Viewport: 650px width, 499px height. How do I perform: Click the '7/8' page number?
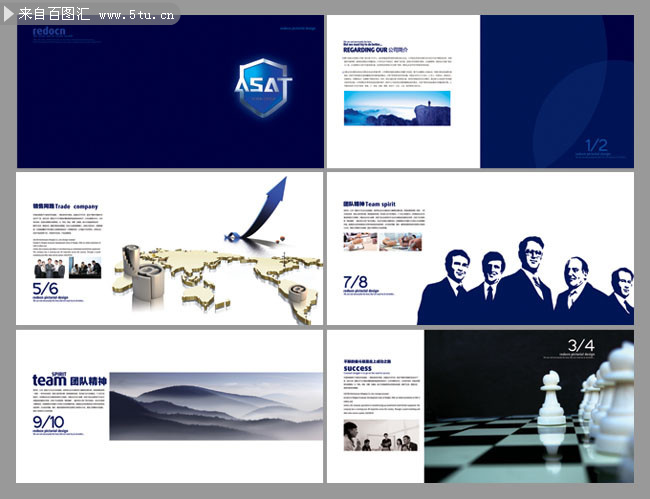click(x=355, y=282)
